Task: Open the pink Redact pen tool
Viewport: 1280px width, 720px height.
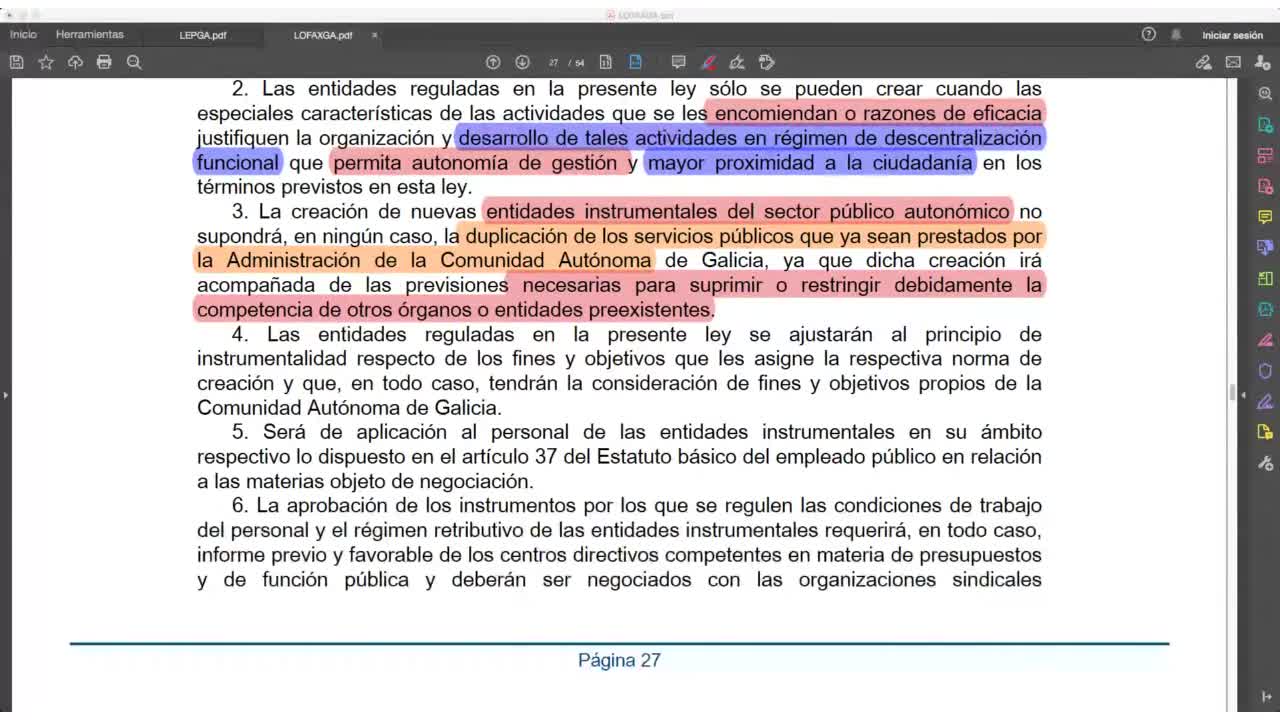Action: (x=1265, y=340)
